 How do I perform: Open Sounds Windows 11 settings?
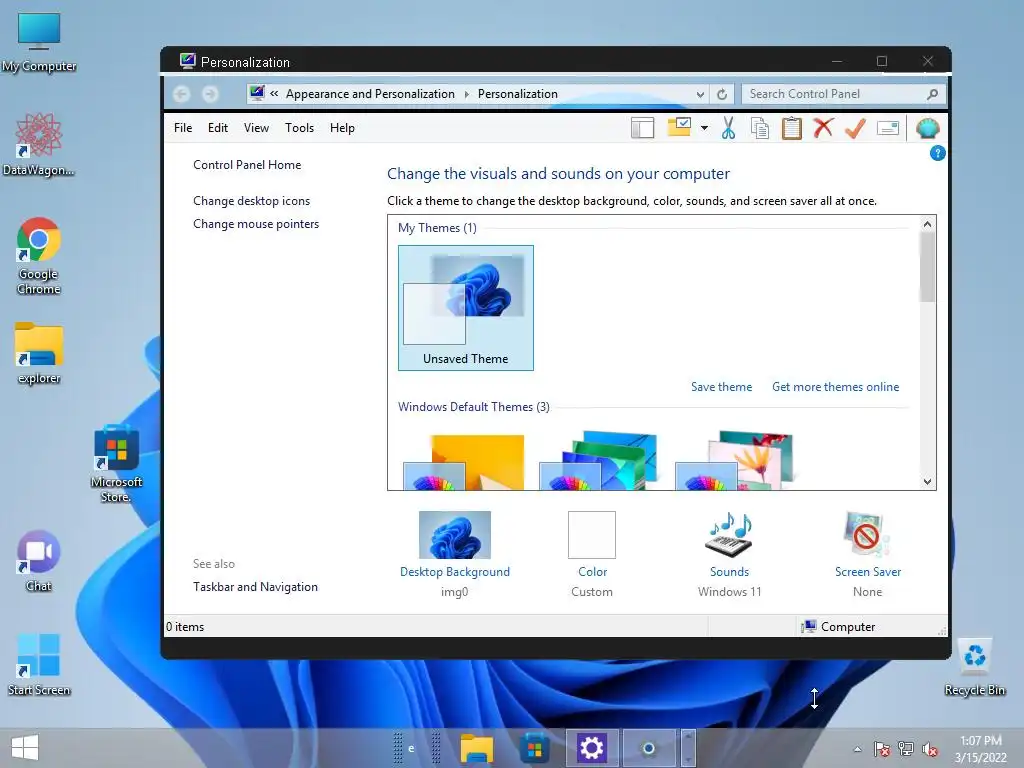(729, 554)
